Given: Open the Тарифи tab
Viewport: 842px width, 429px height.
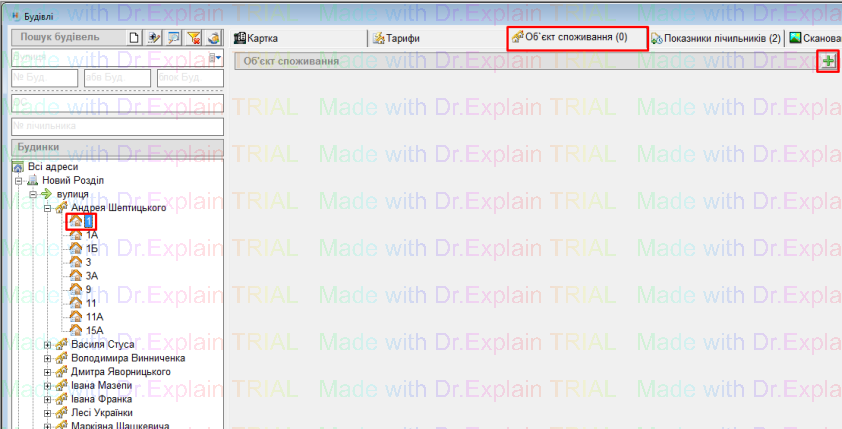Looking at the screenshot, I should click(x=396, y=38).
